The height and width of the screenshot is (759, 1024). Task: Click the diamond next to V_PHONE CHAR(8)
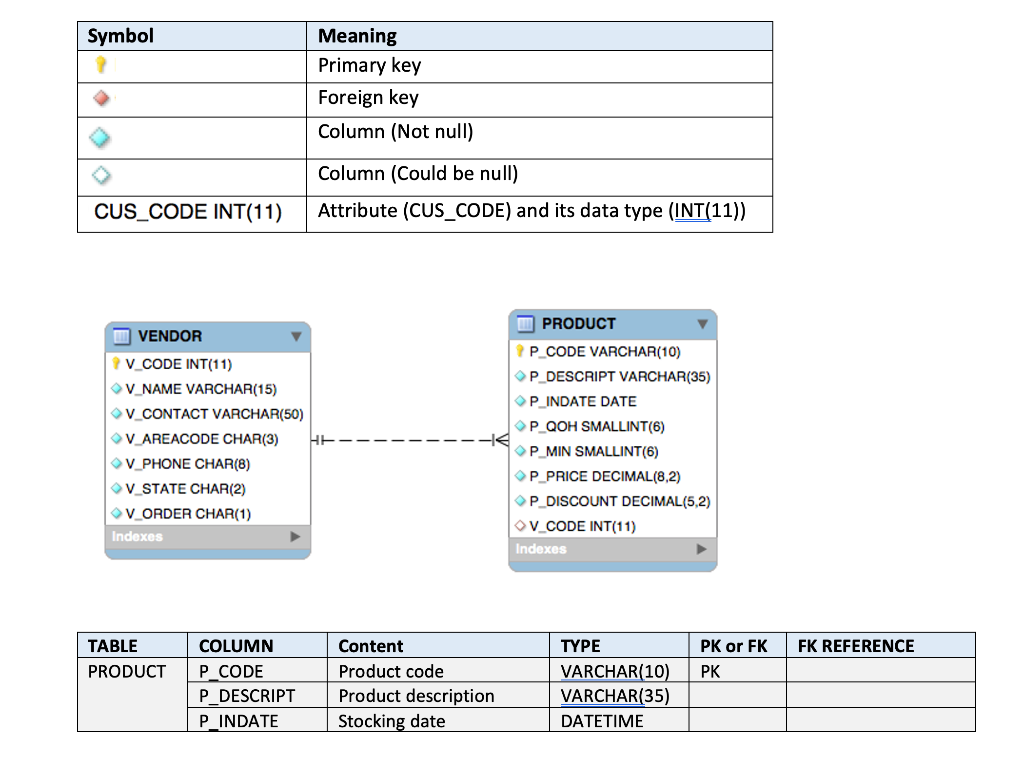(x=118, y=464)
